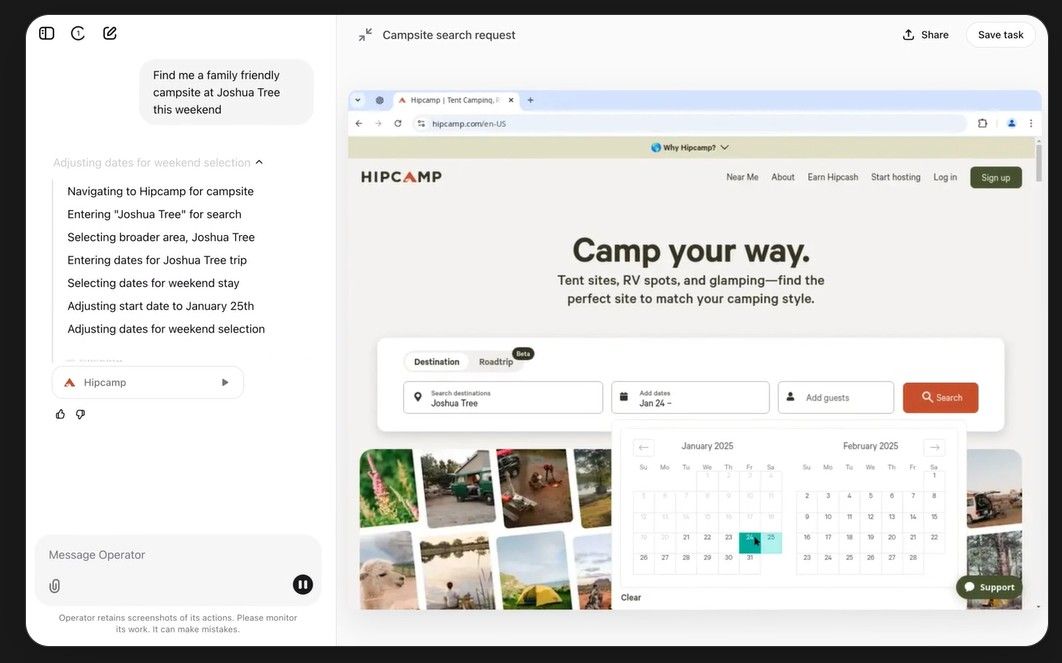
Task: Open Near Me link
Action: [x=742, y=177]
